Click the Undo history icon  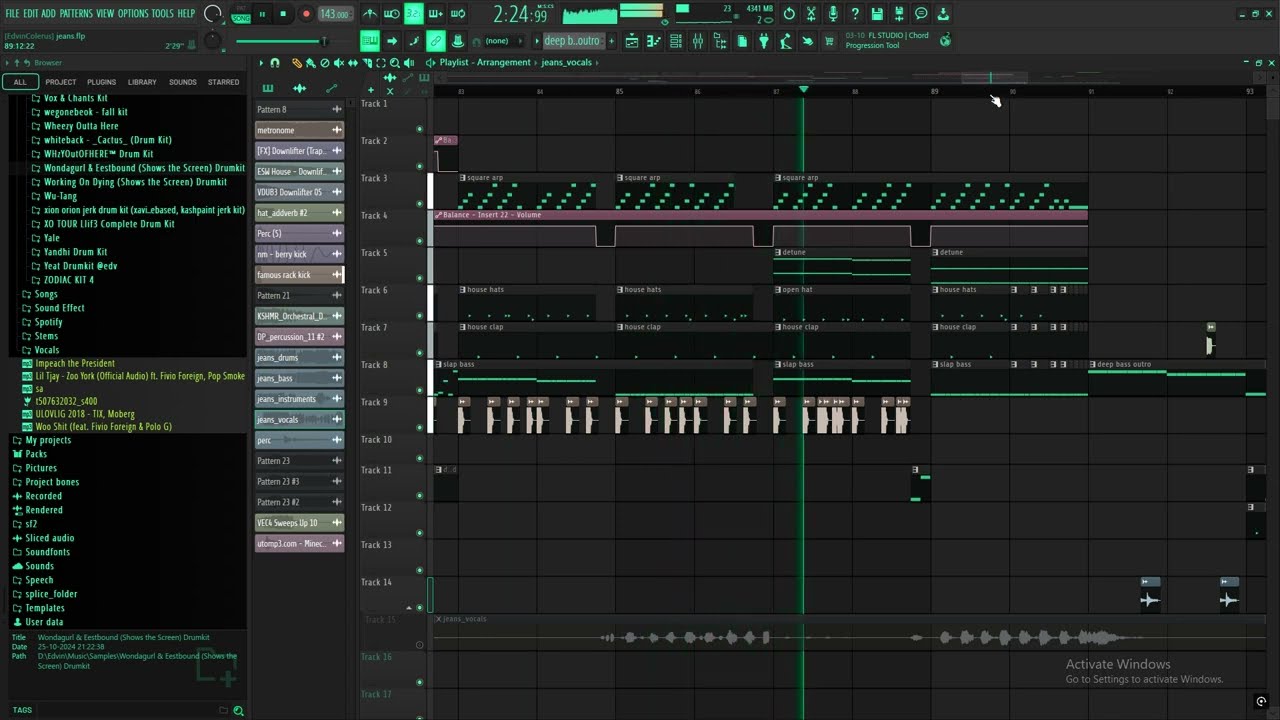789,14
